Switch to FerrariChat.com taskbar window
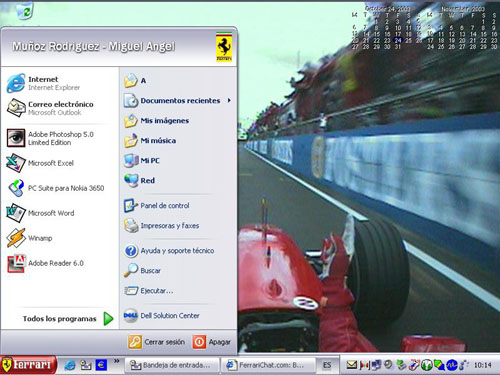Screen dimensions: 500x375 point(269,365)
